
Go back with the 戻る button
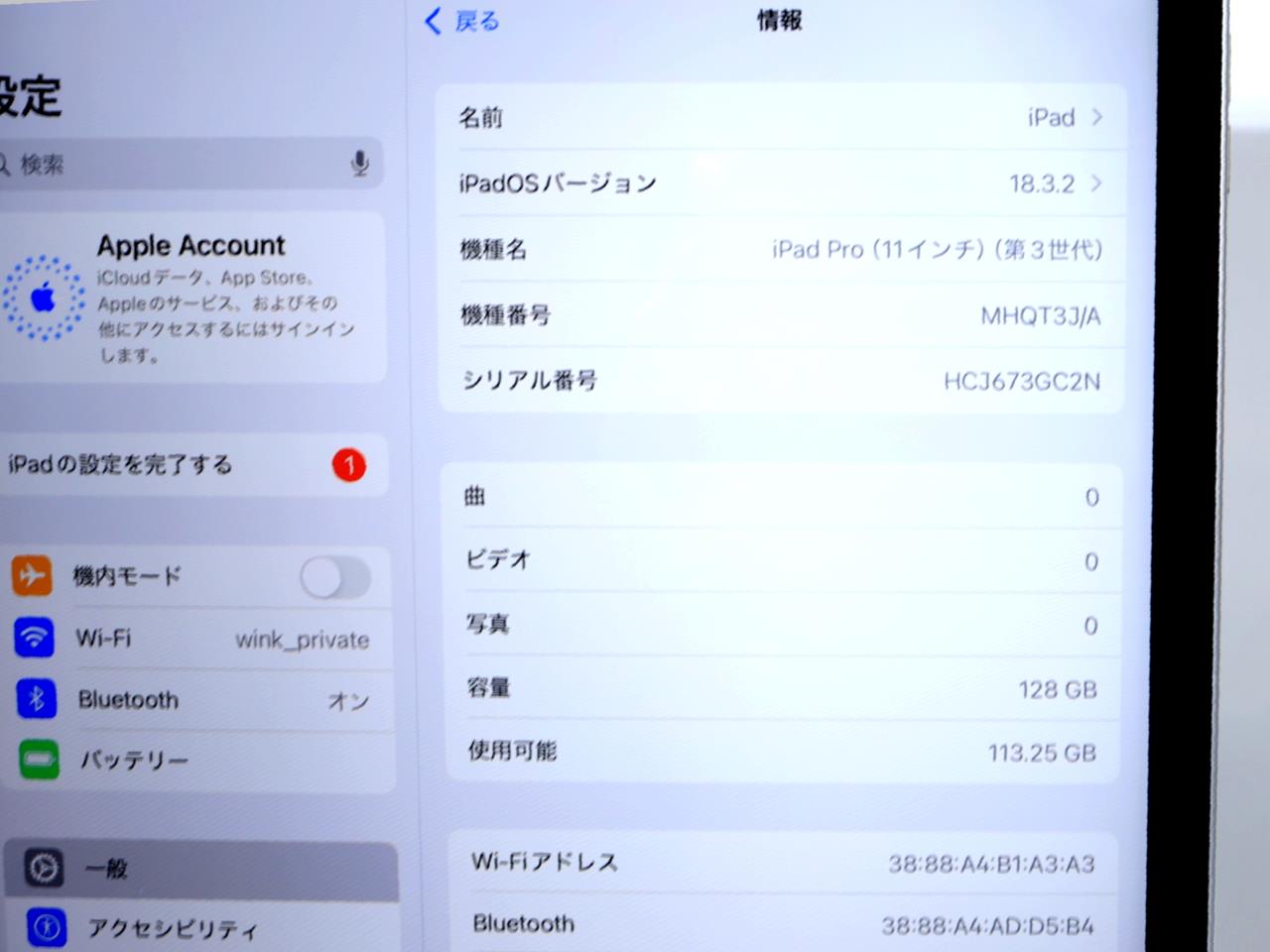[x=462, y=21]
